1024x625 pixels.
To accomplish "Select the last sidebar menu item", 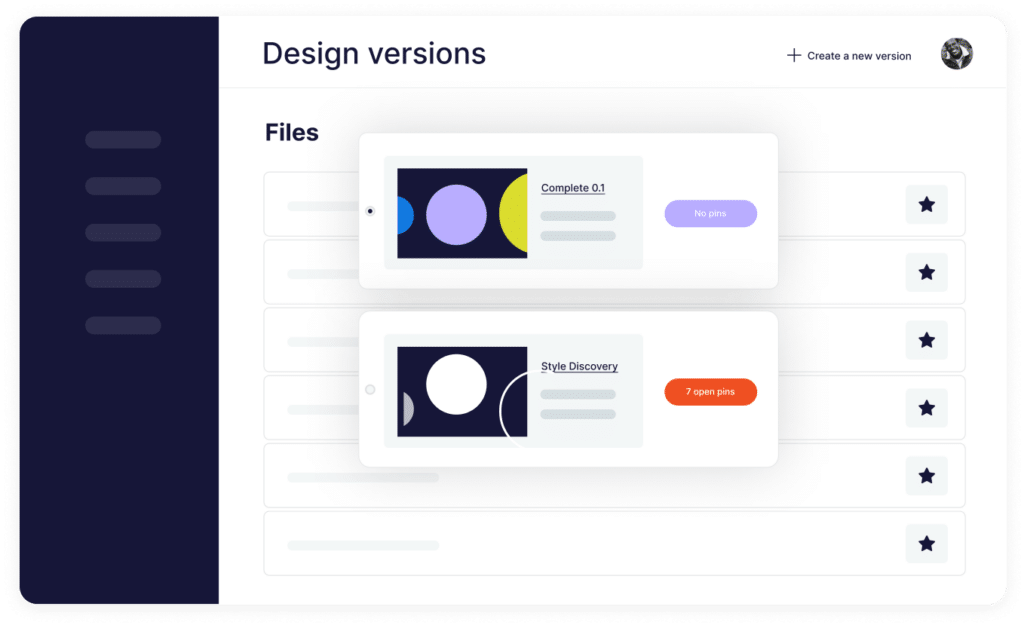I will pos(123,325).
